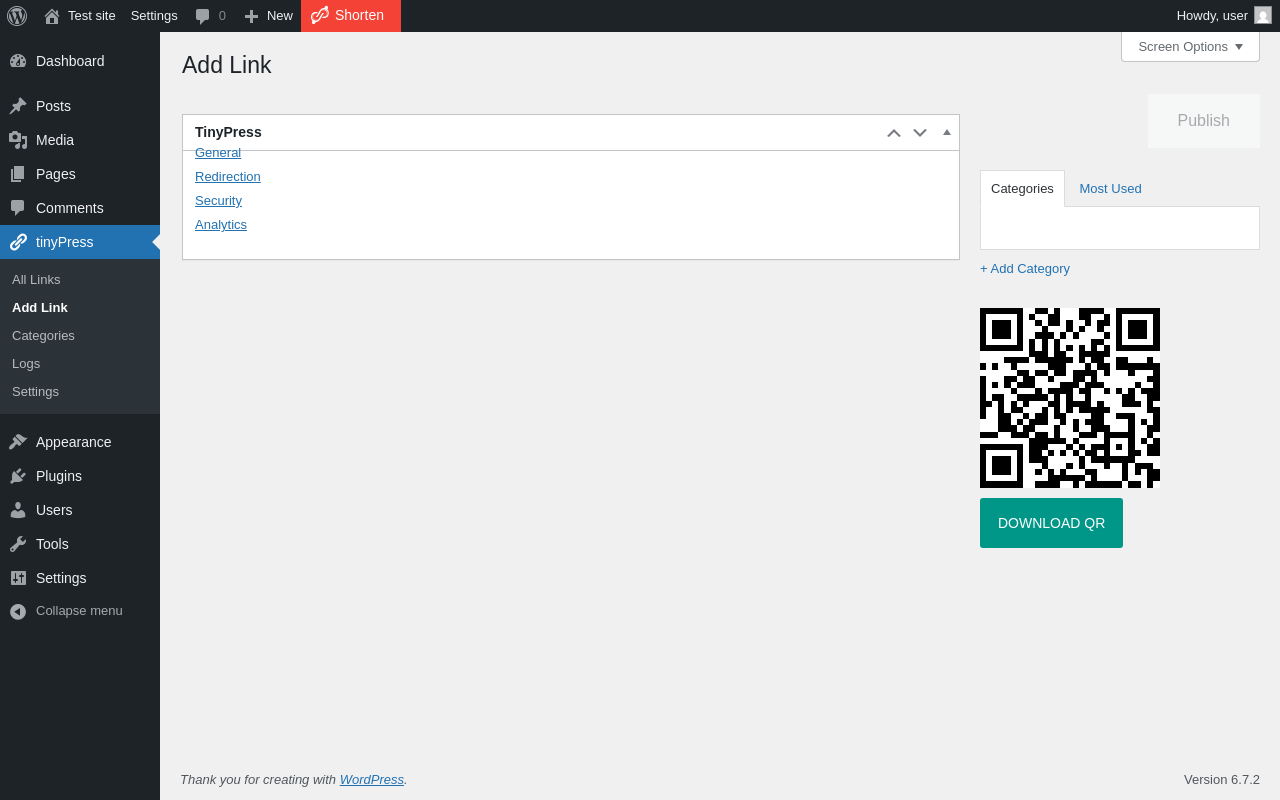1280x800 pixels.
Task: Click the + Add Category link
Action: click(1025, 269)
